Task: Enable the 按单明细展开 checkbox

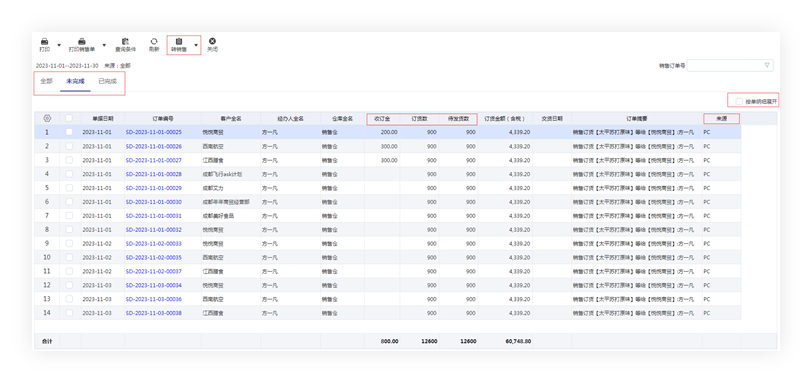Action: click(x=739, y=101)
